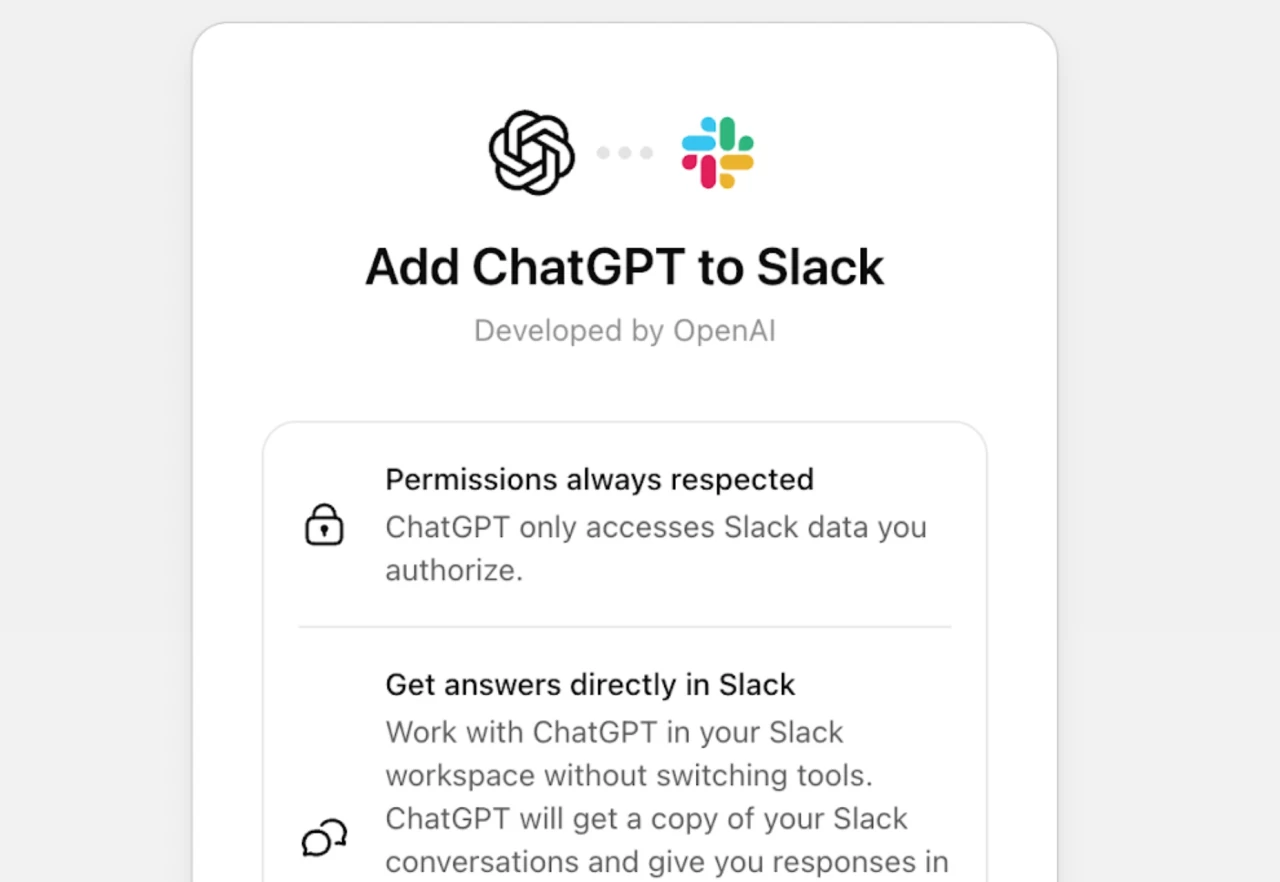1280x882 pixels.
Task: Select the Slack logo
Action: (716, 152)
